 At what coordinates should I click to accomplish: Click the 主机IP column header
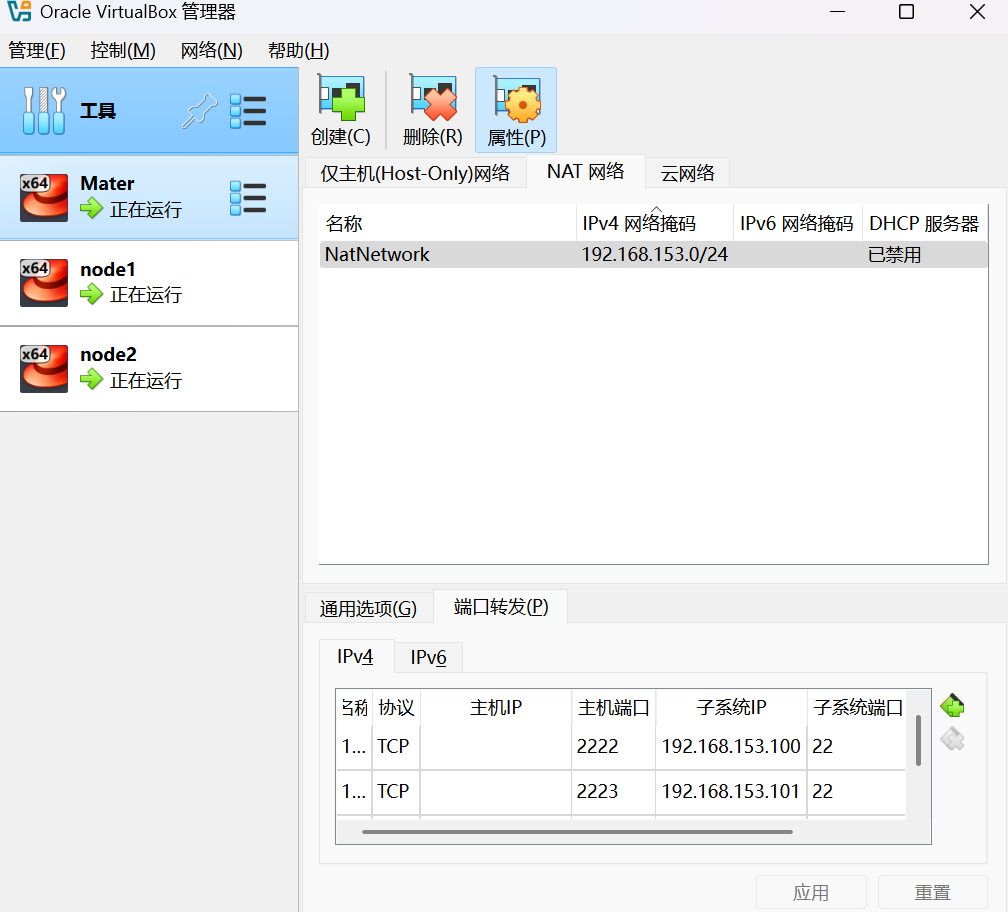click(x=496, y=708)
